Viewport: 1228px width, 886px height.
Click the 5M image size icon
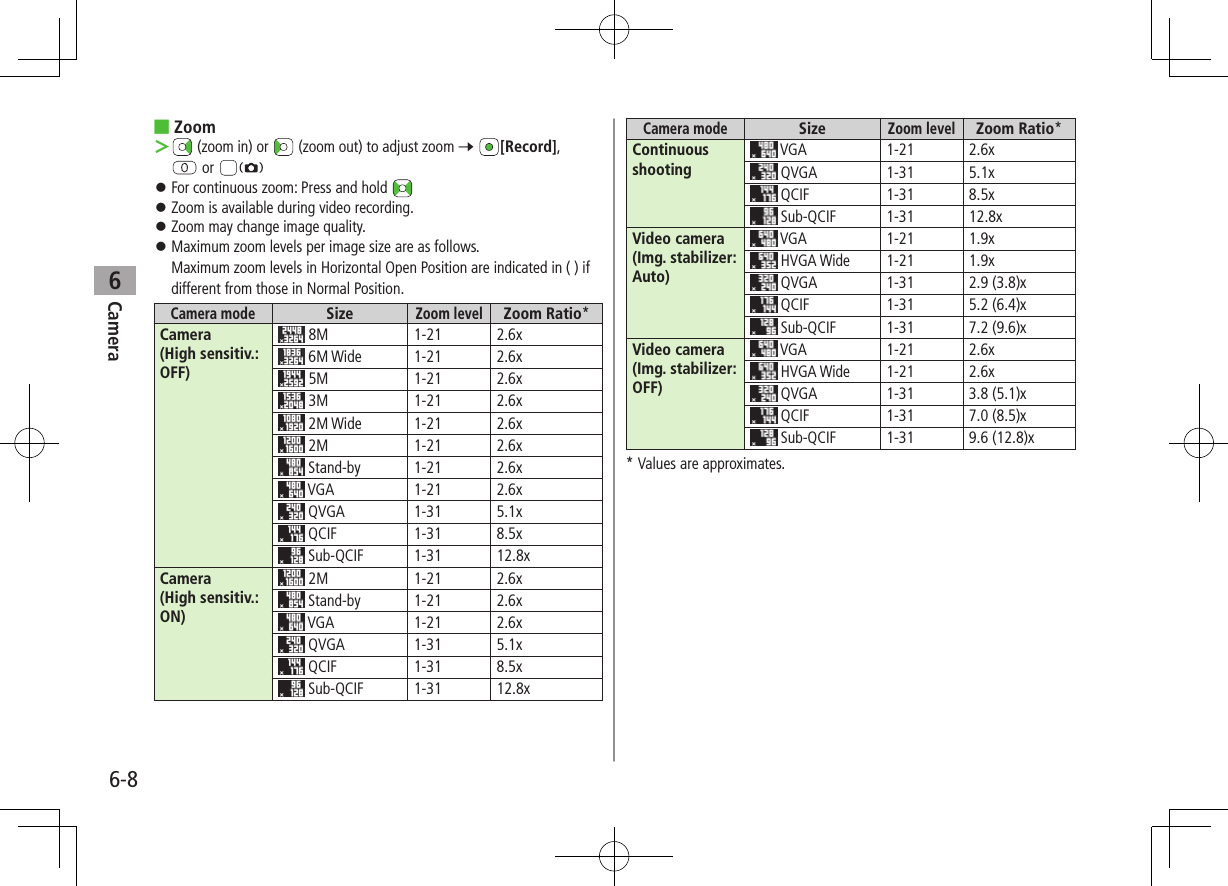tap(290, 379)
